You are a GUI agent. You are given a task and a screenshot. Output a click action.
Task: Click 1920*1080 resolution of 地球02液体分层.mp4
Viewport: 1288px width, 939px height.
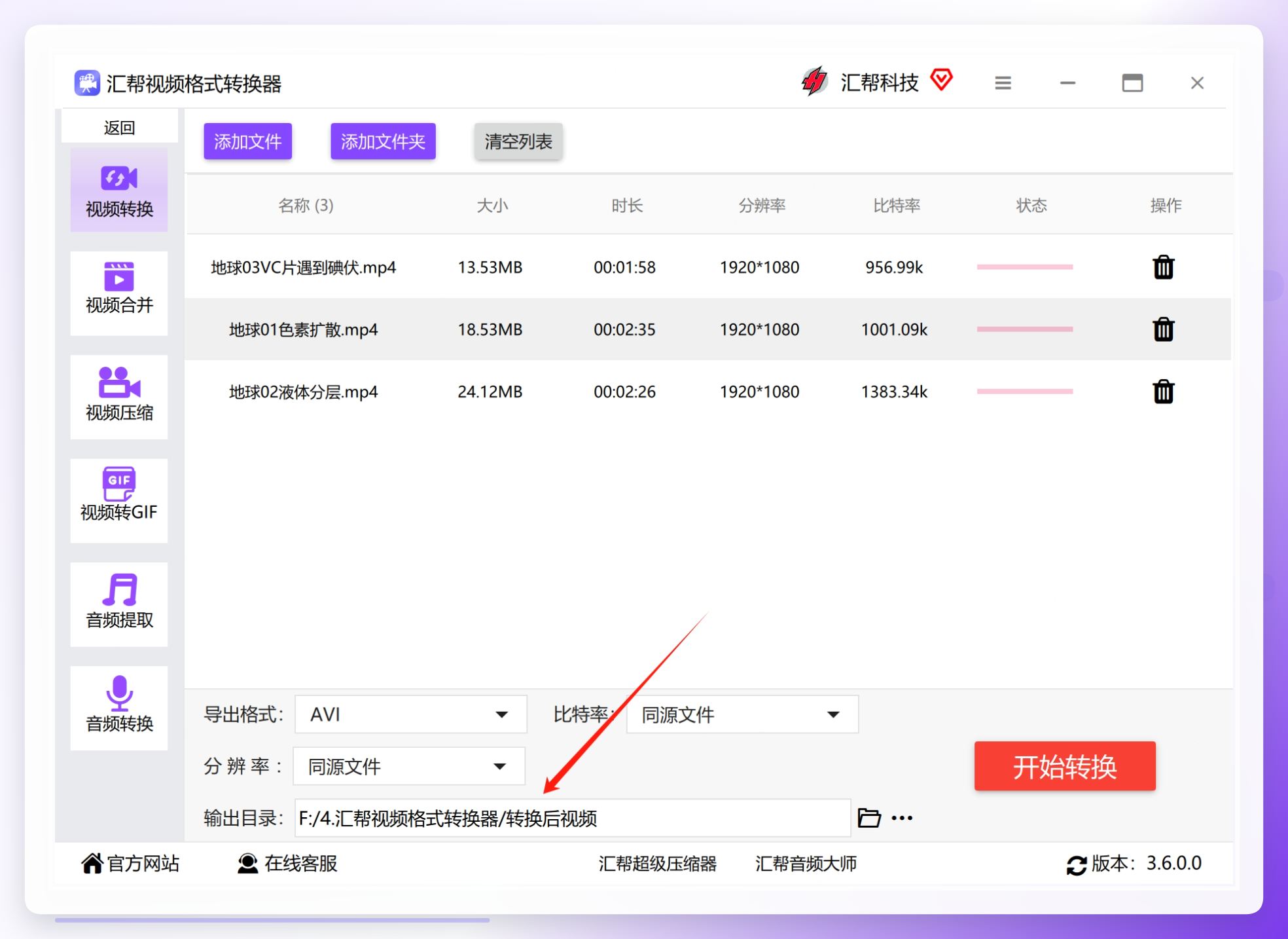click(x=759, y=392)
